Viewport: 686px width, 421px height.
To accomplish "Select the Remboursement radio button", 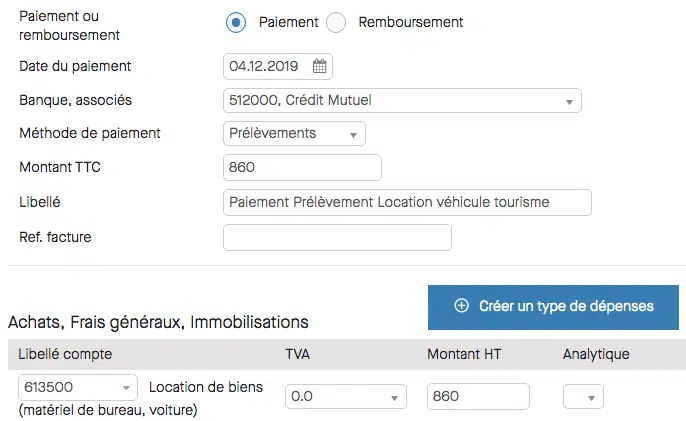I will pos(336,22).
